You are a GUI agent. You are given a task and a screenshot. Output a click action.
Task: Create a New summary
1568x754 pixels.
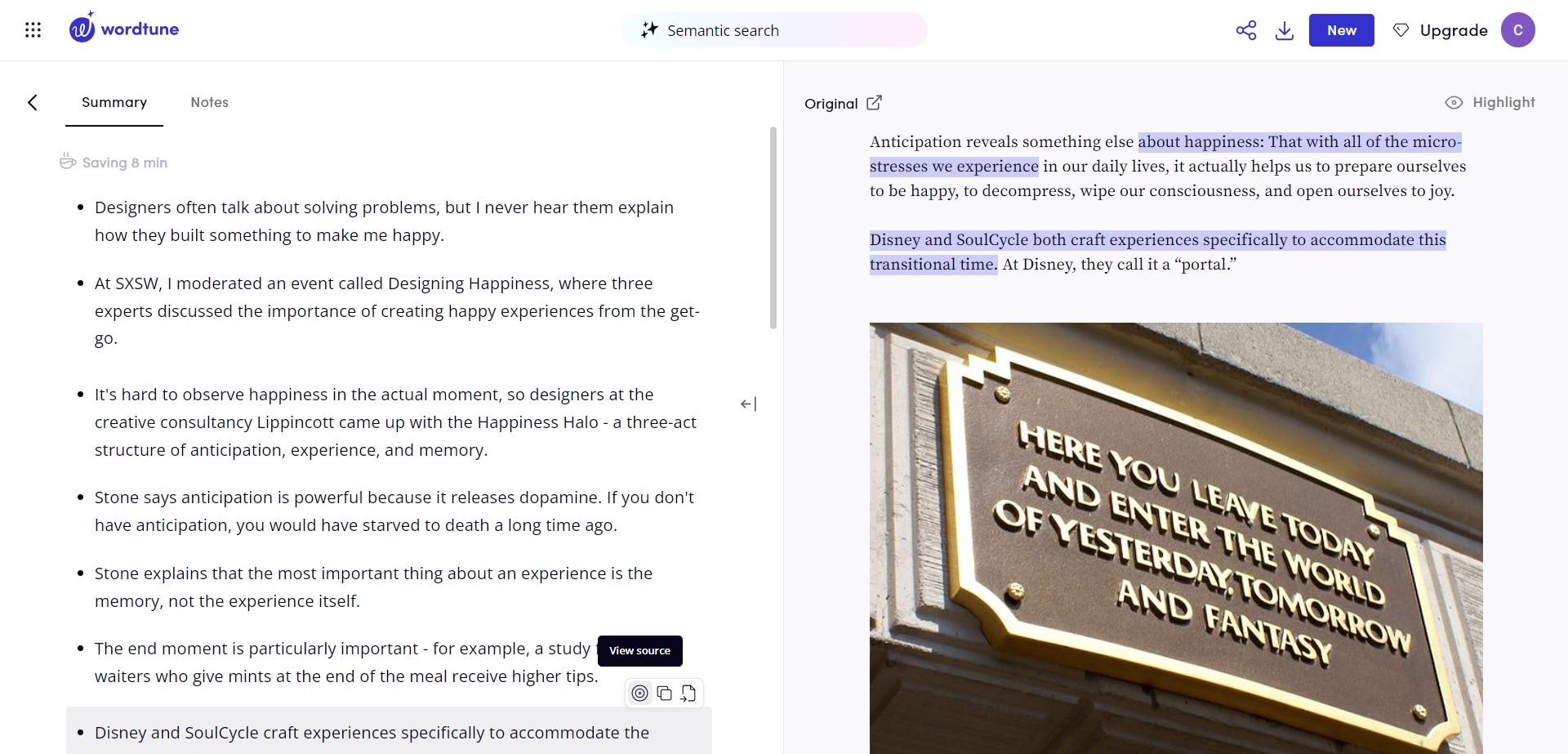pos(1342,30)
